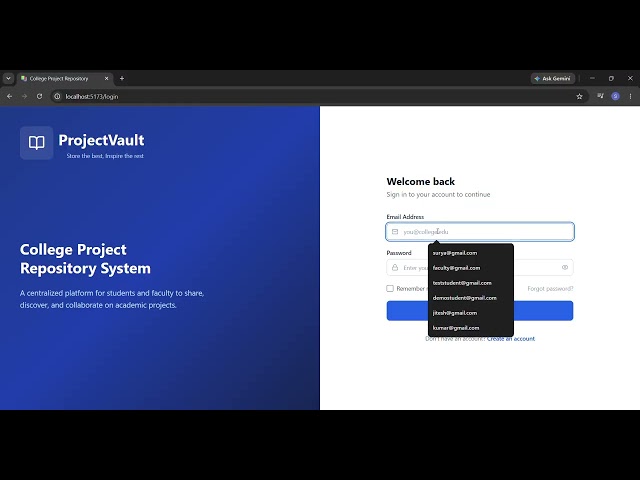Open a new tab with the plus icon
This screenshot has width=640, height=480.
(122, 78)
